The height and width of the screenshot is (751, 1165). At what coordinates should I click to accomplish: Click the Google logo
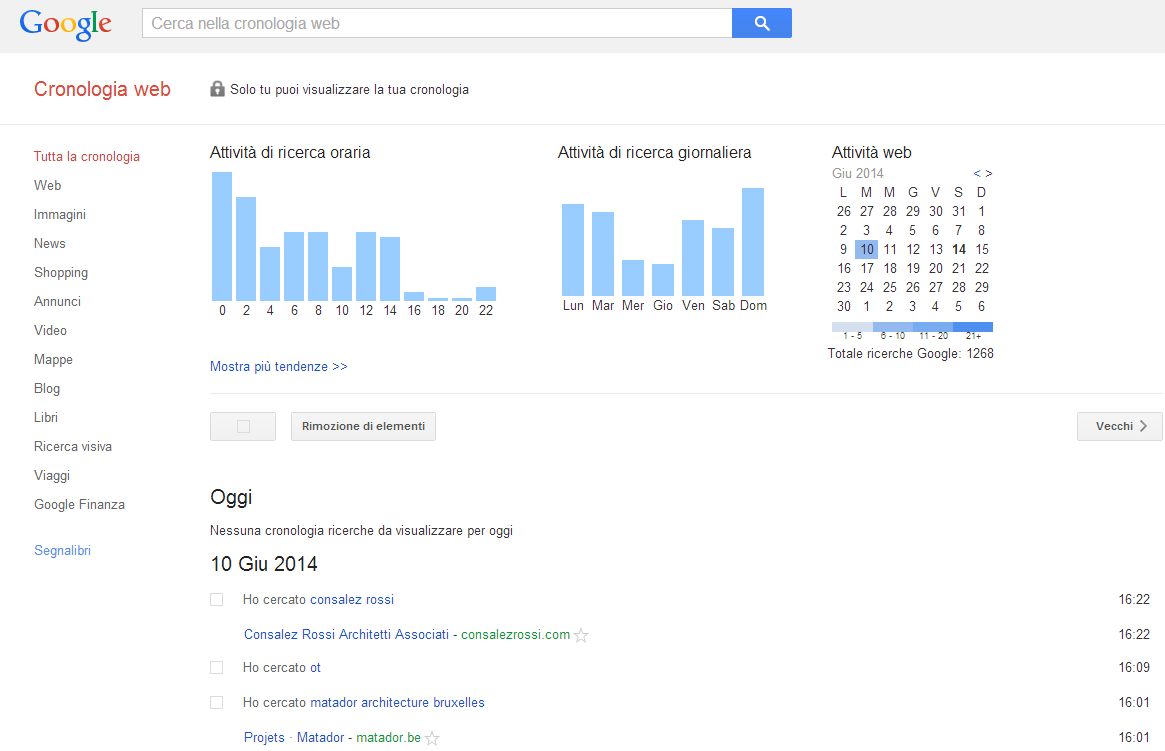(x=65, y=25)
